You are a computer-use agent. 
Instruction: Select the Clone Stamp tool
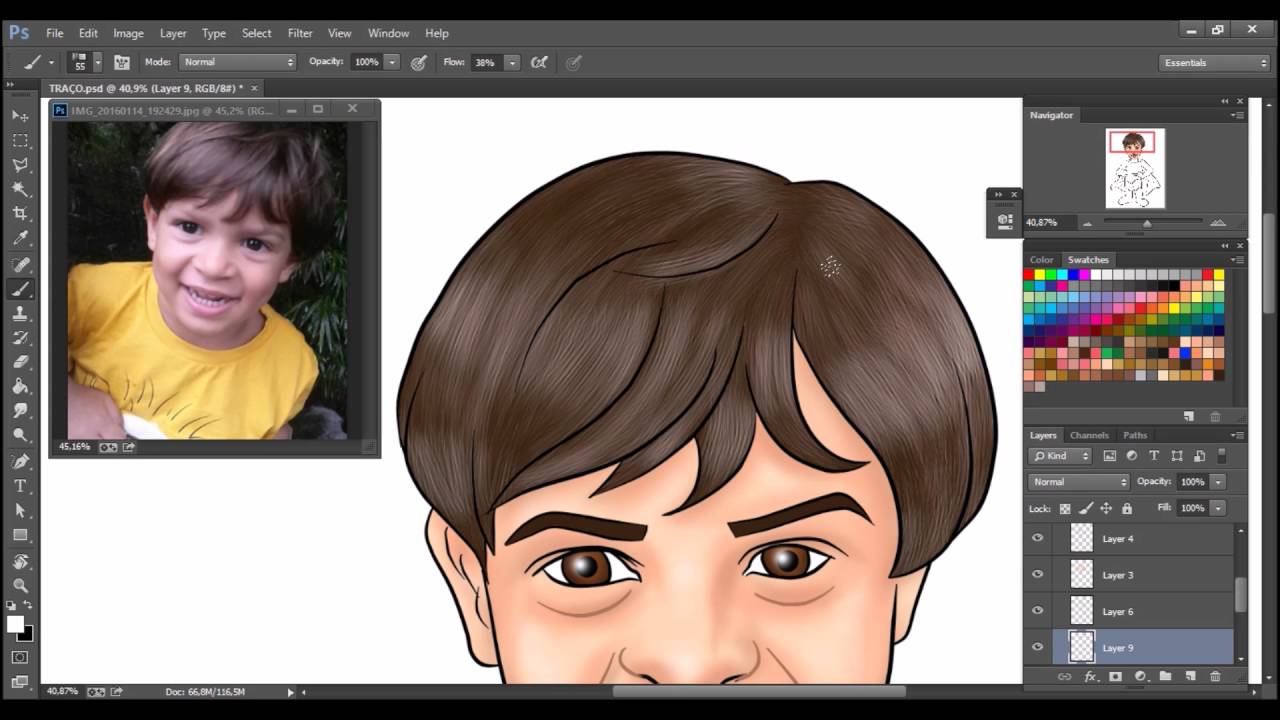[20, 314]
